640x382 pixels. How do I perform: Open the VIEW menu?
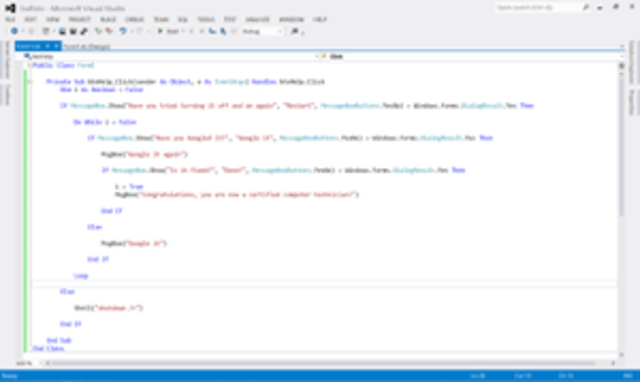click(53, 20)
